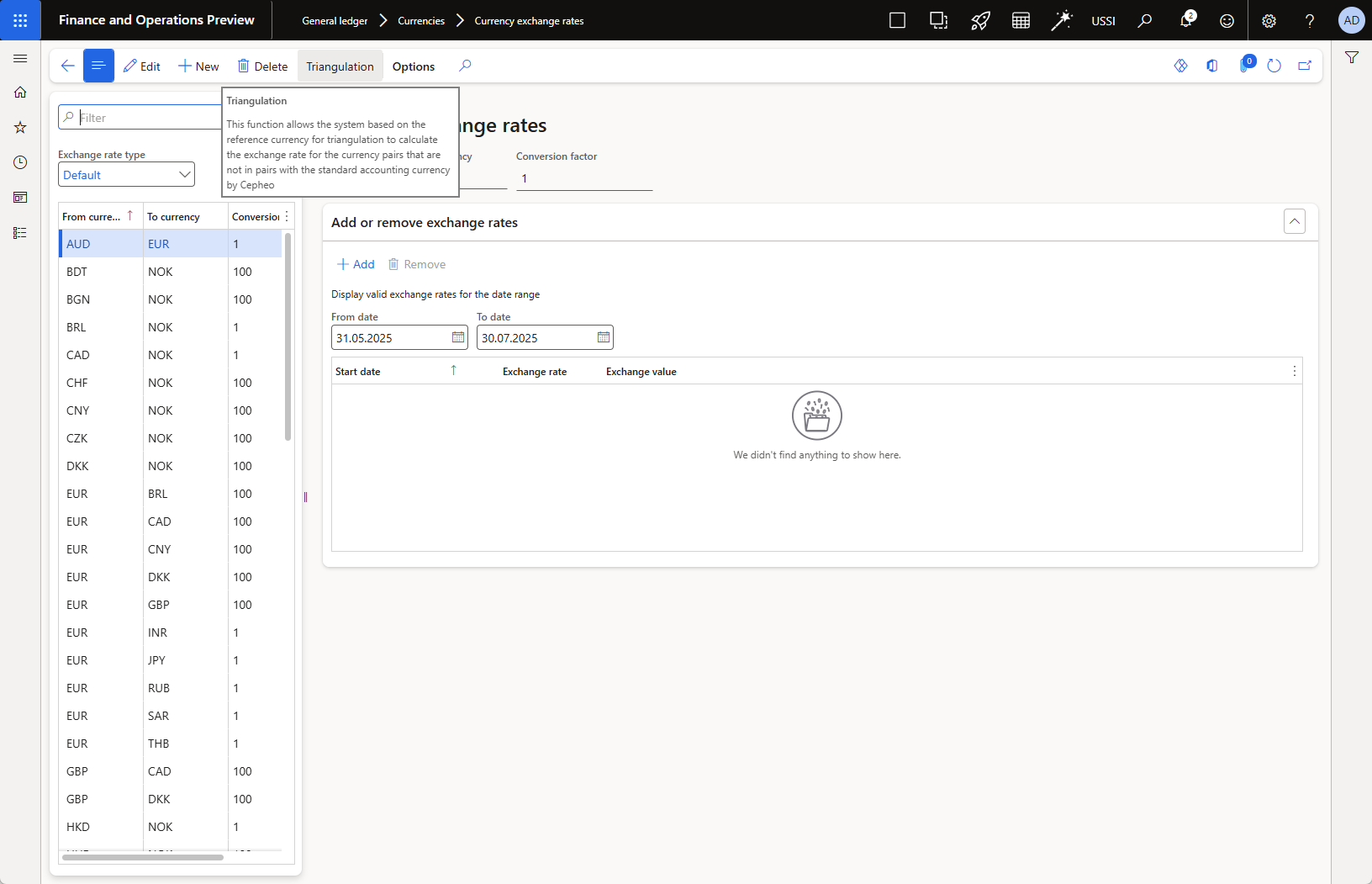Sort by Start date column header
Screen dimensions: 1372x884
click(x=358, y=371)
